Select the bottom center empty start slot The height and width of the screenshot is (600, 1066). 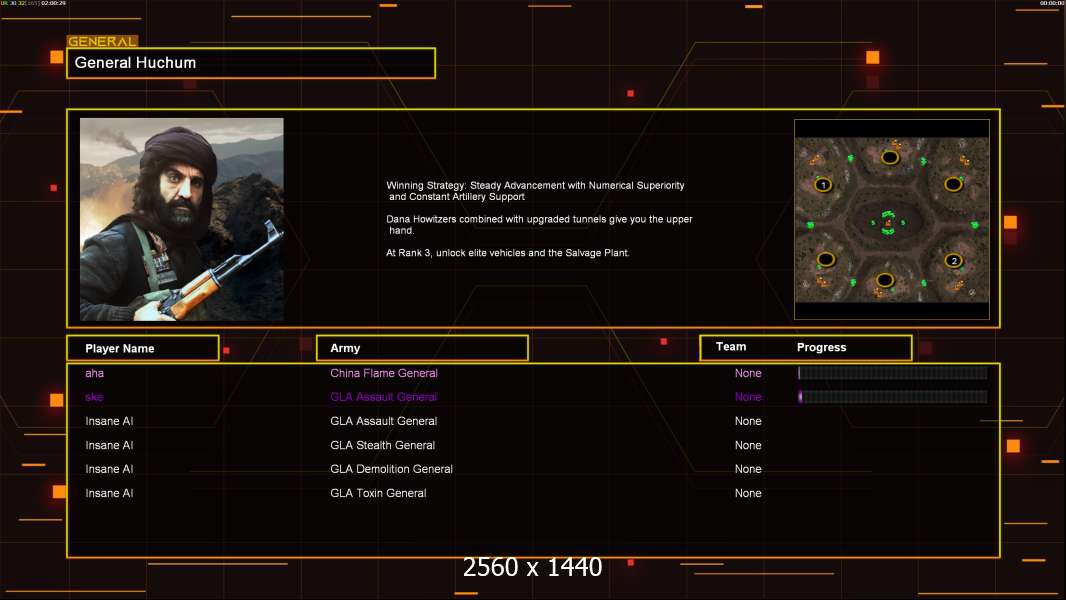point(884,279)
